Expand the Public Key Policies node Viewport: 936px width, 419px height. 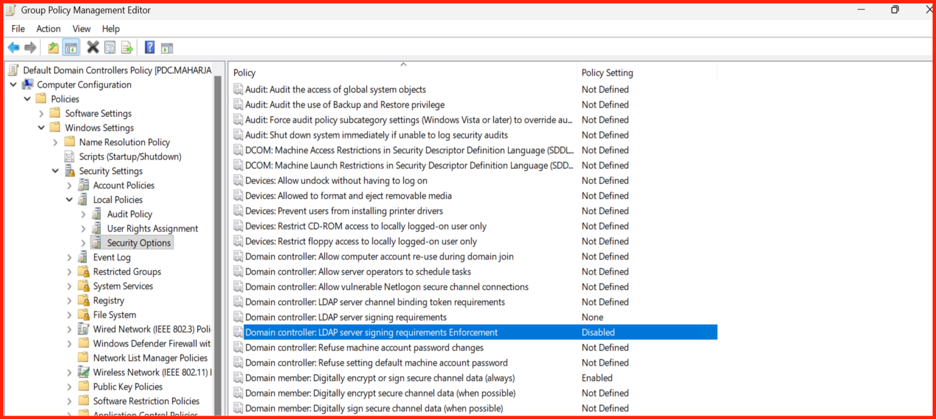69,387
